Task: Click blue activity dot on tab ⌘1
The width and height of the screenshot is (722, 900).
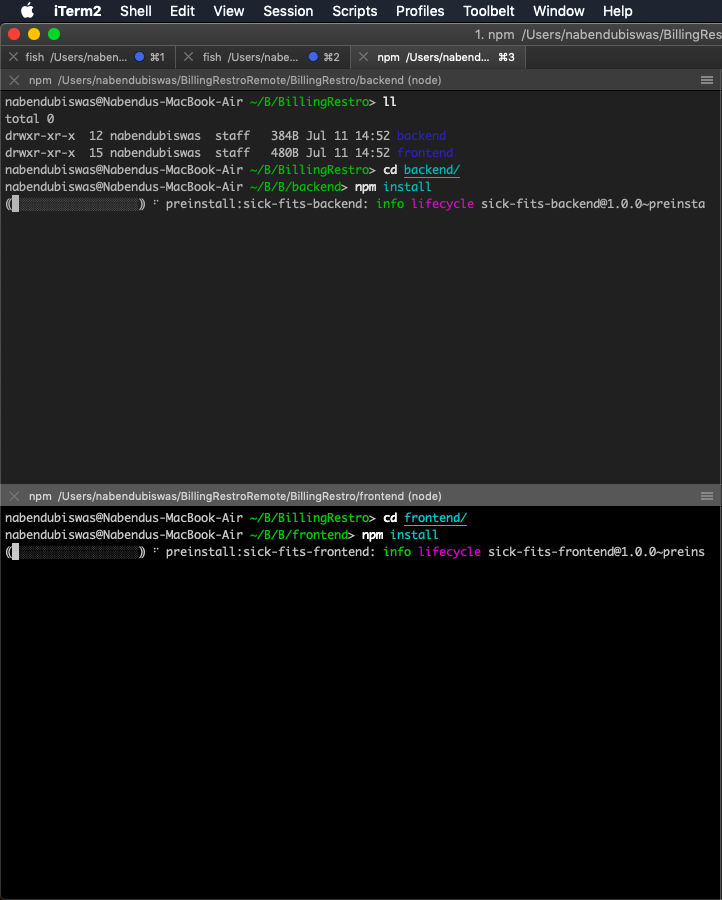Action: (x=139, y=57)
